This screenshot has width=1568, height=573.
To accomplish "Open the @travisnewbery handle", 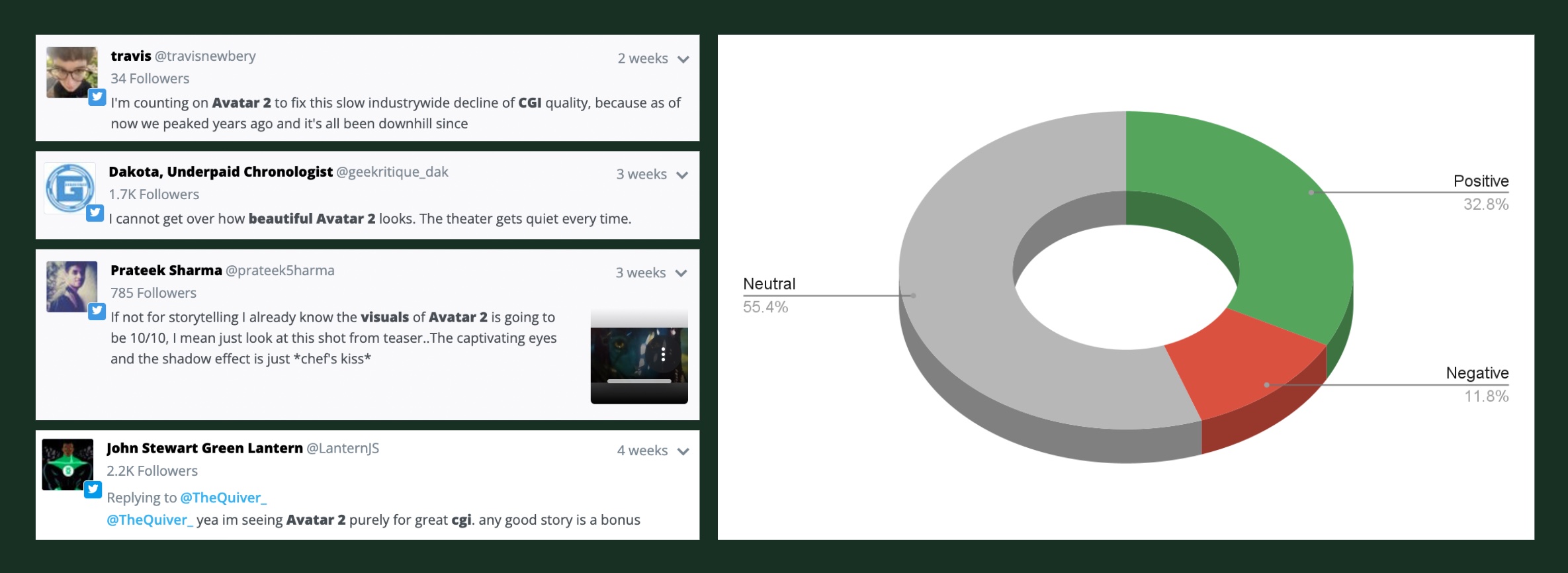I will (x=205, y=56).
